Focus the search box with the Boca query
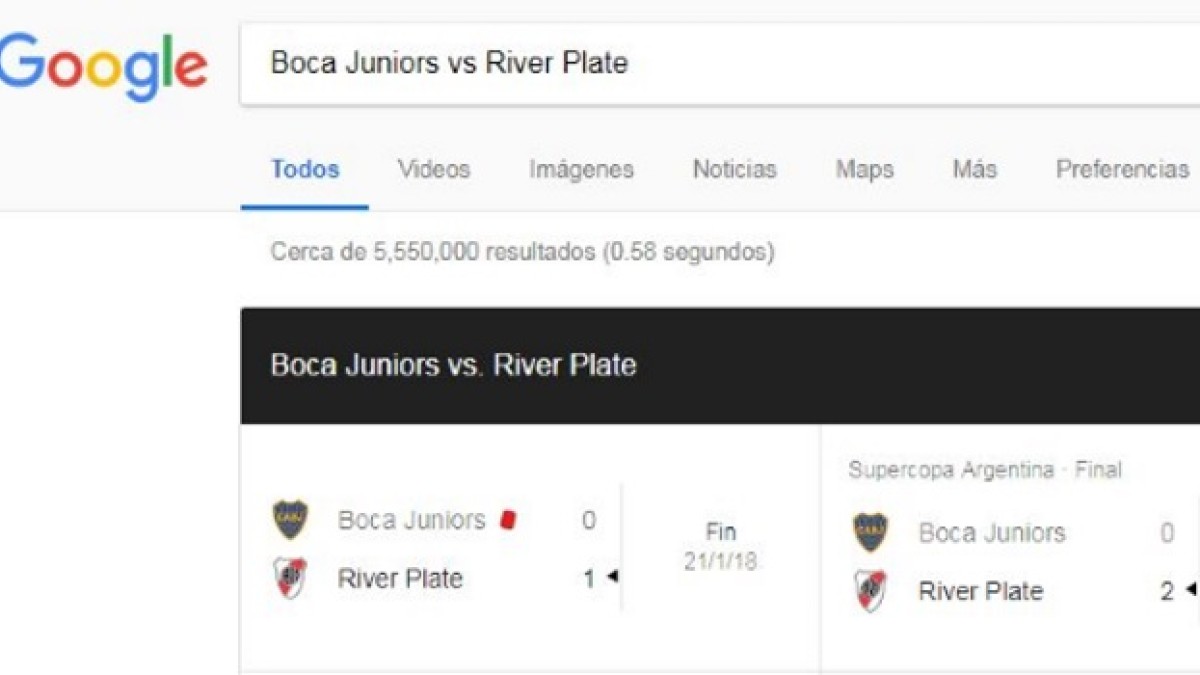The height and width of the screenshot is (675, 1200). [700, 64]
